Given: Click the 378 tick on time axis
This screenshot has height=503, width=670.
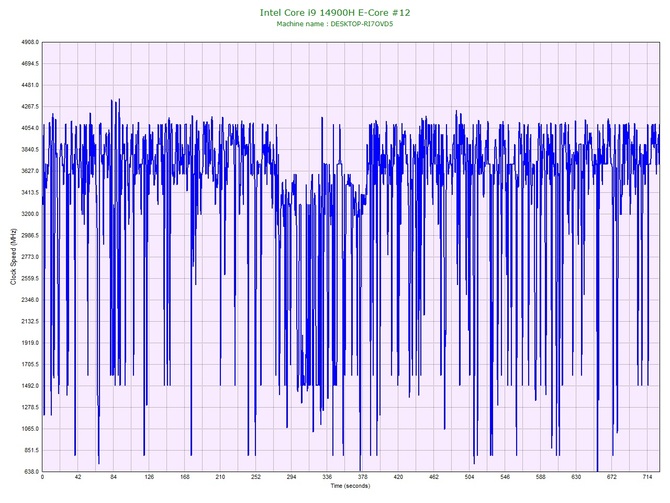Looking at the screenshot, I should (x=363, y=477).
